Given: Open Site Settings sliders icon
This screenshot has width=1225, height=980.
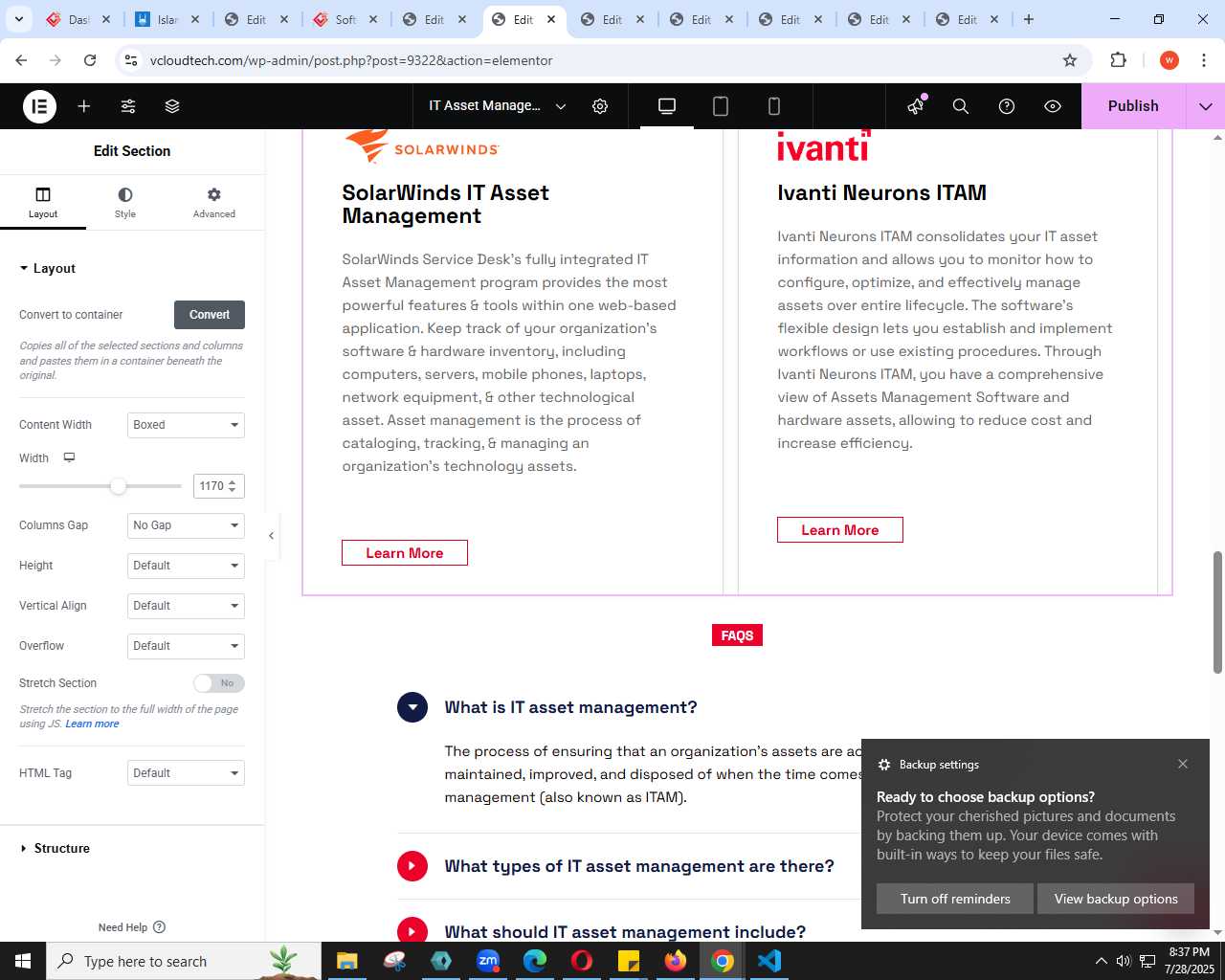Looking at the screenshot, I should [x=128, y=106].
